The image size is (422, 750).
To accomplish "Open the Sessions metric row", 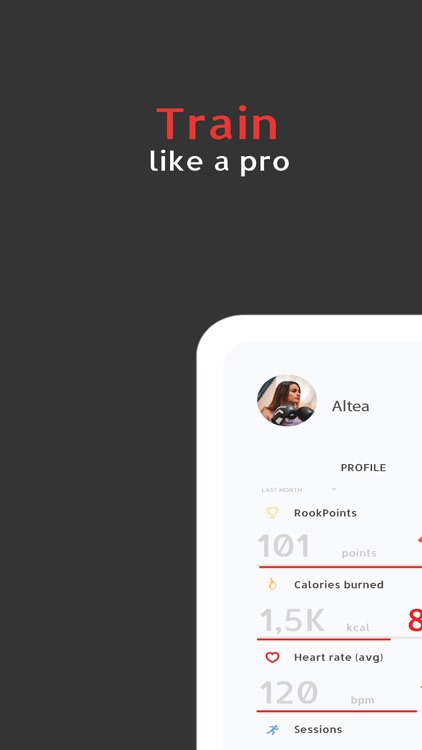I will point(339,729).
